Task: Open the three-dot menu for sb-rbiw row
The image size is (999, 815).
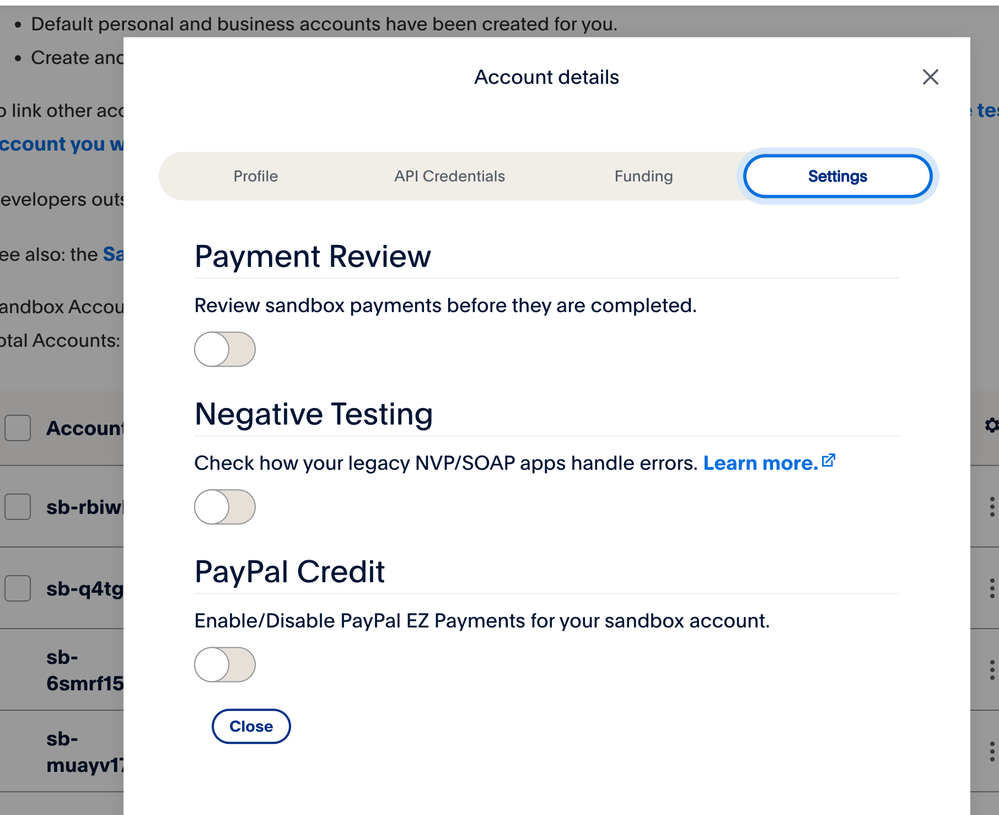Action: pos(991,507)
